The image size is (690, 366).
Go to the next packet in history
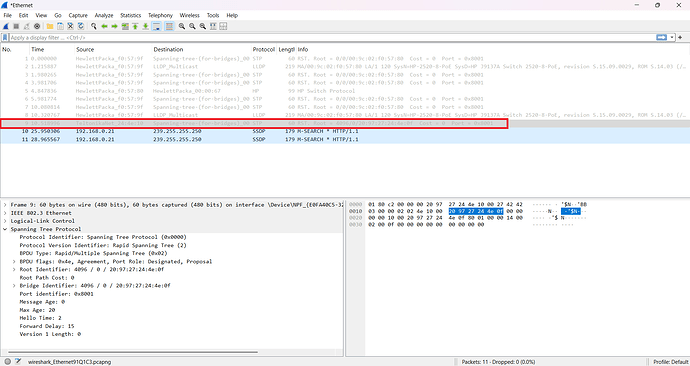coord(114,26)
